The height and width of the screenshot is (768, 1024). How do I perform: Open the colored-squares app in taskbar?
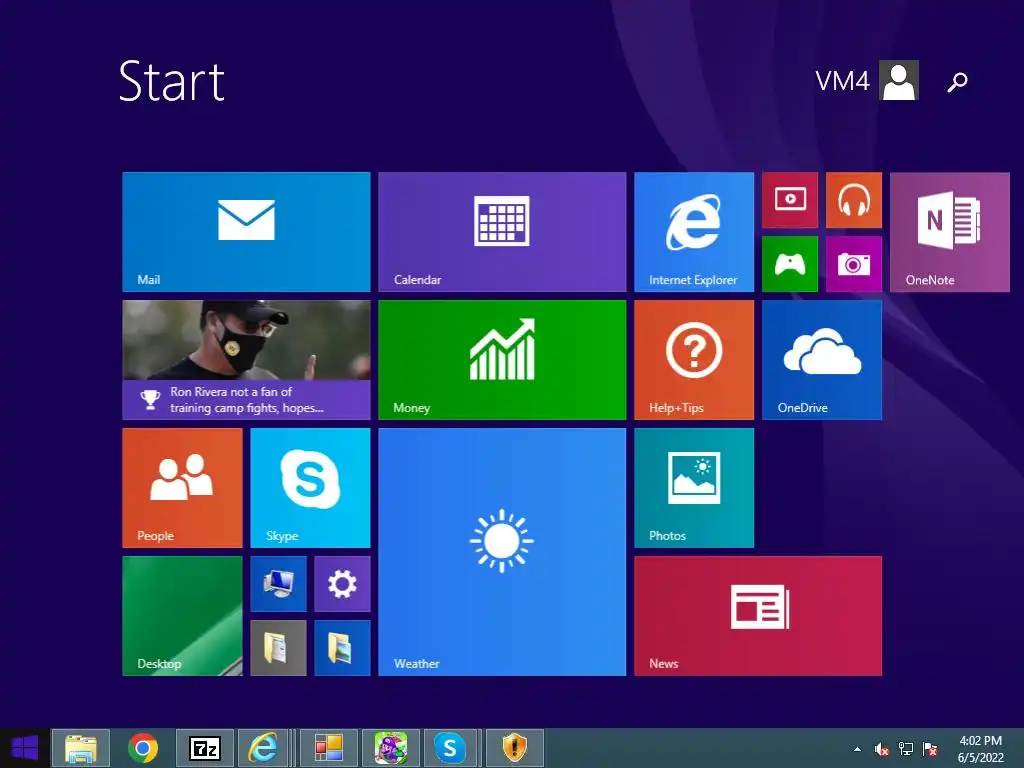tap(328, 748)
